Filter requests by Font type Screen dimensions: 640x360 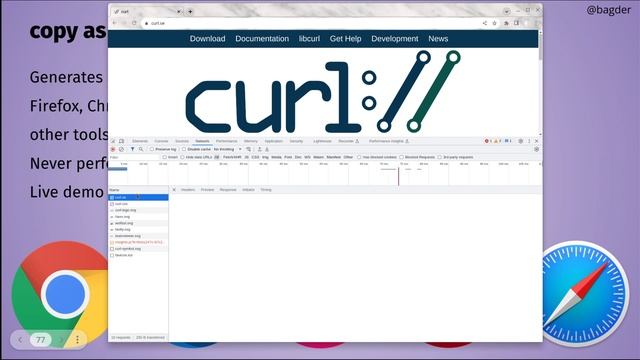288,157
